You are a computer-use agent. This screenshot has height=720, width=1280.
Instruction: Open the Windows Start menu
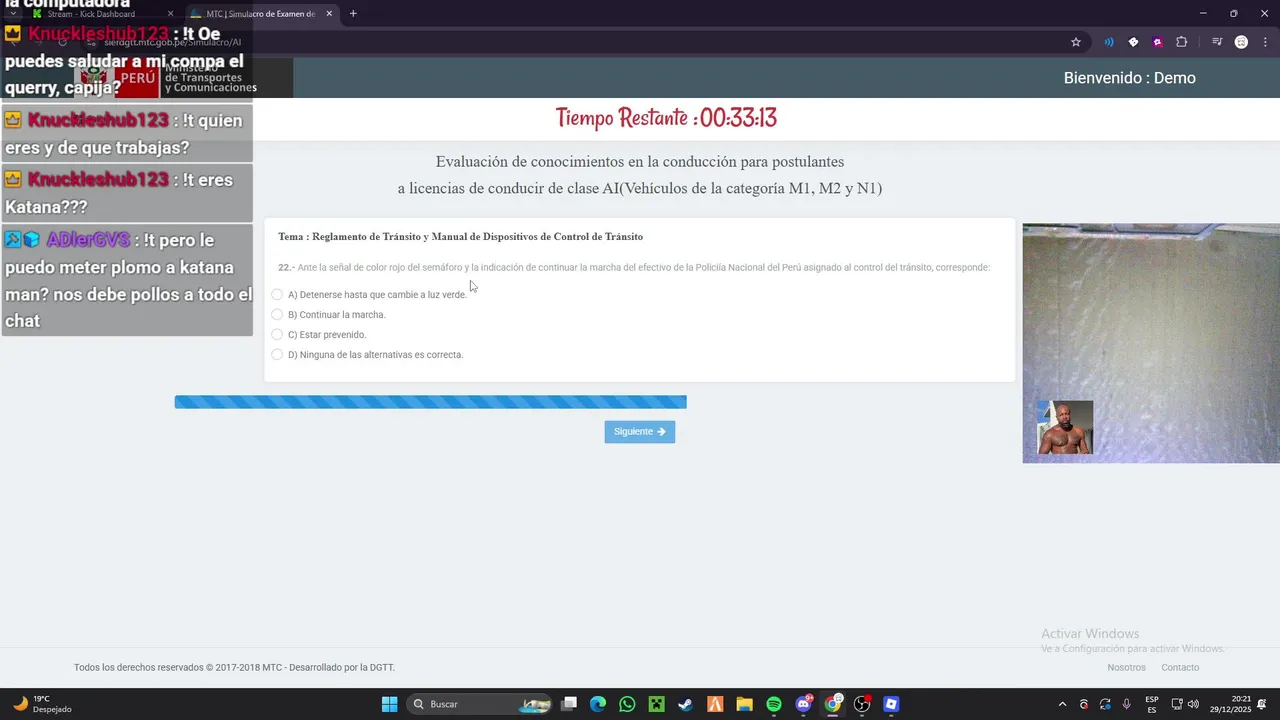click(x=390, y=704)
